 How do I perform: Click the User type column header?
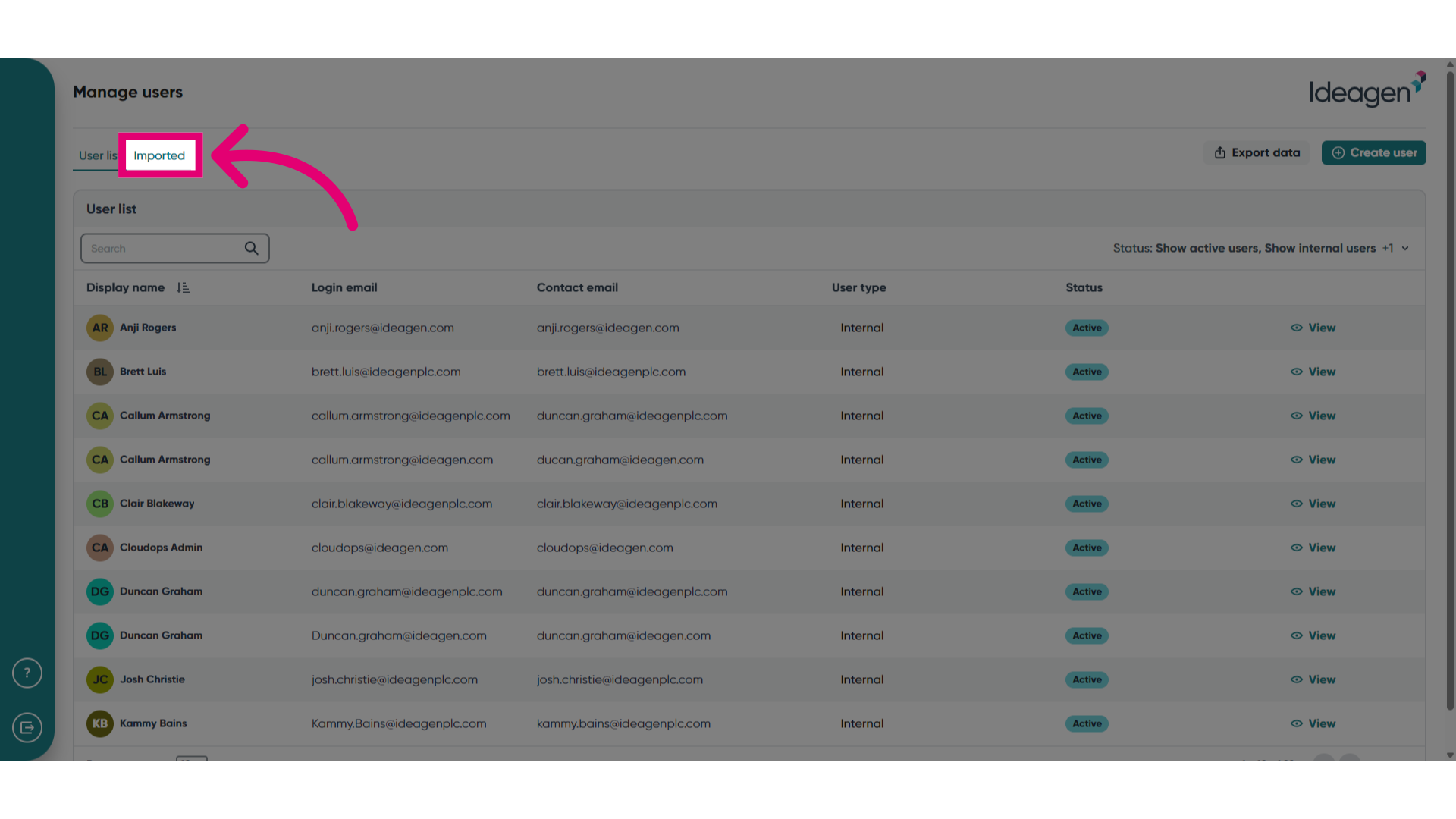click(x=858, y=287)
